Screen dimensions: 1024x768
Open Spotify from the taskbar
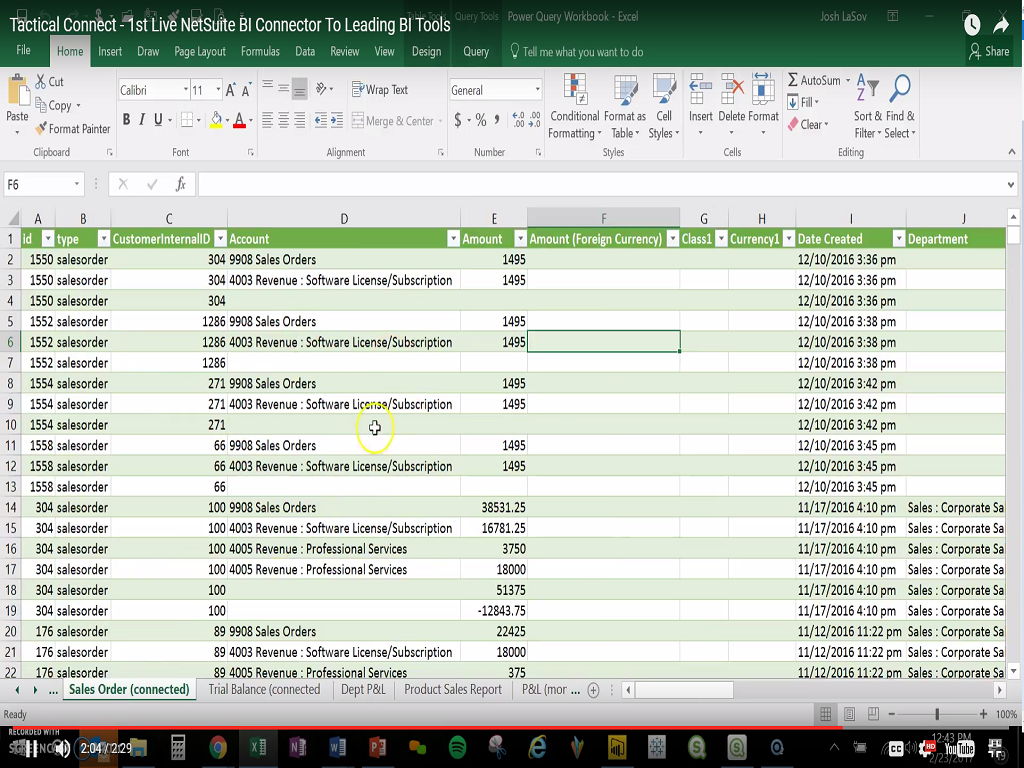coord(457,748)
